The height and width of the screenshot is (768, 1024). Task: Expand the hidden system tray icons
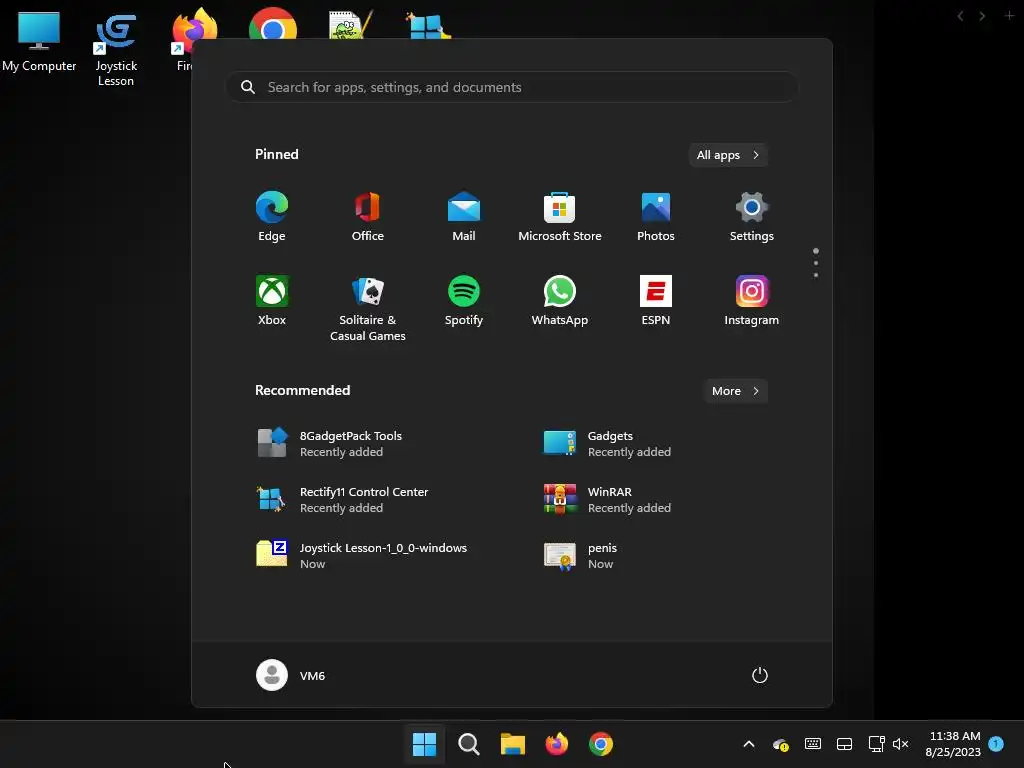[x=749, y=744]
